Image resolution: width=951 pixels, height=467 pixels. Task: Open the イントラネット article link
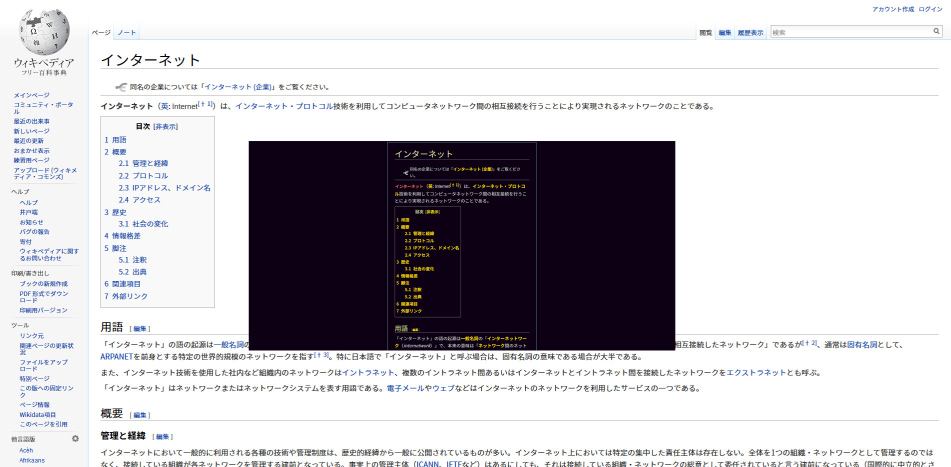369,373
